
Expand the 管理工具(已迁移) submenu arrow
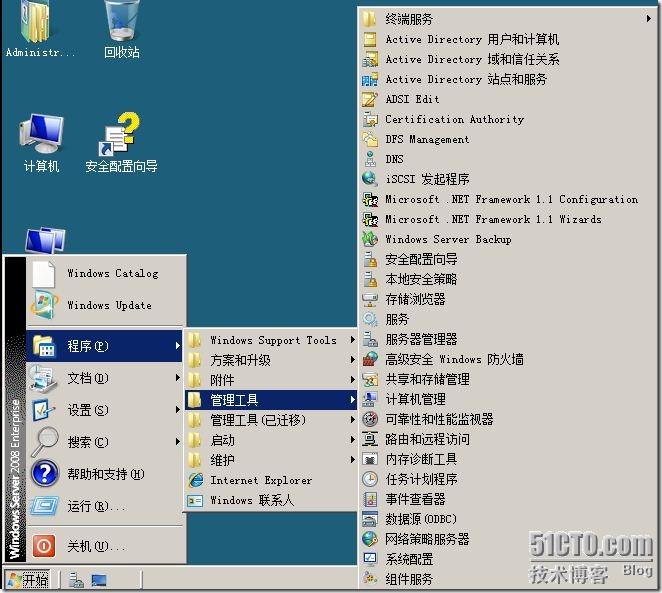pyautogui.click(x=352, y=420)
